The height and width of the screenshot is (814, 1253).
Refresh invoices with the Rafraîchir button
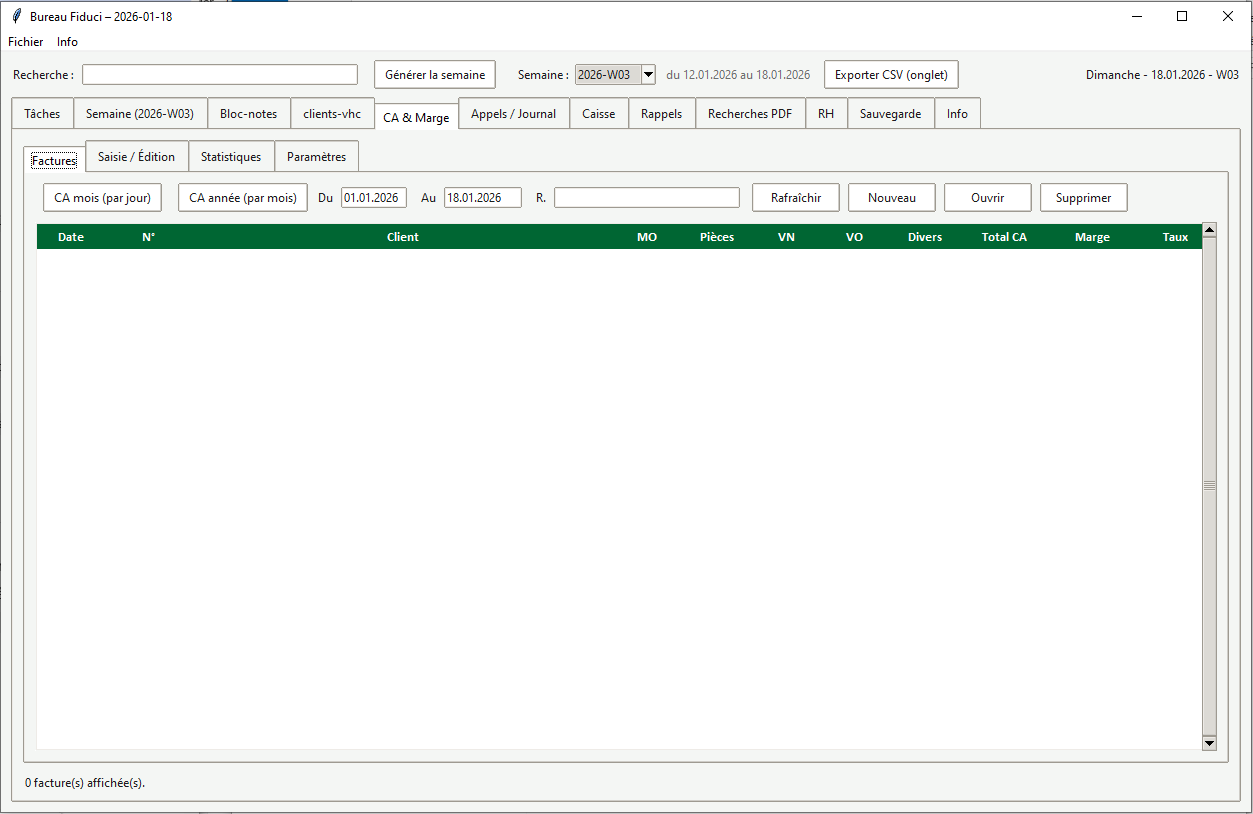pyautogui.click(x=795, y=197)
